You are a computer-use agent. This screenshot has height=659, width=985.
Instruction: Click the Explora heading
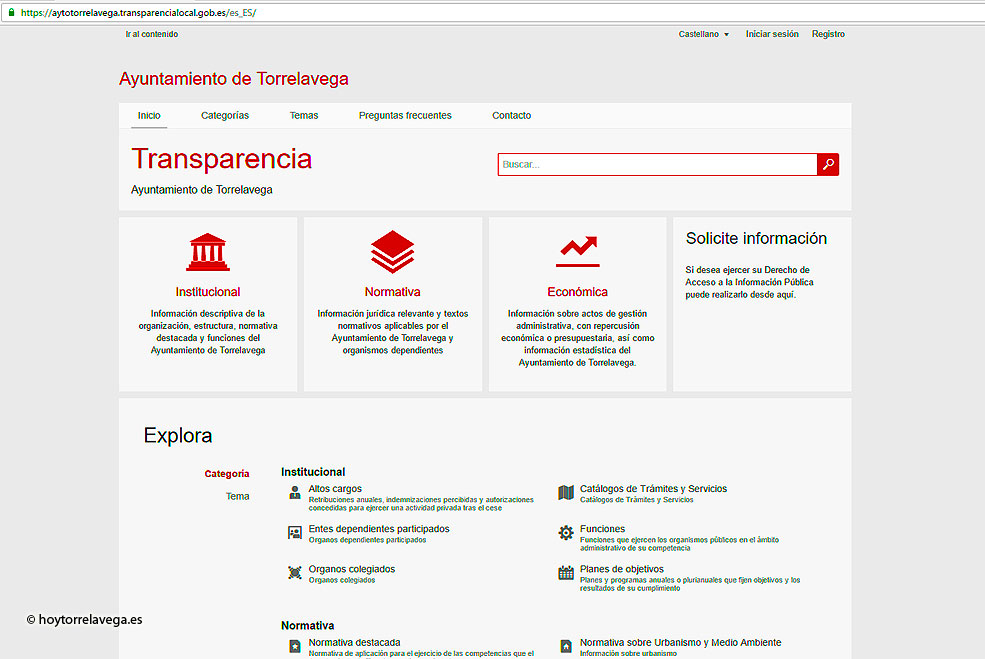tap(178, 435)
